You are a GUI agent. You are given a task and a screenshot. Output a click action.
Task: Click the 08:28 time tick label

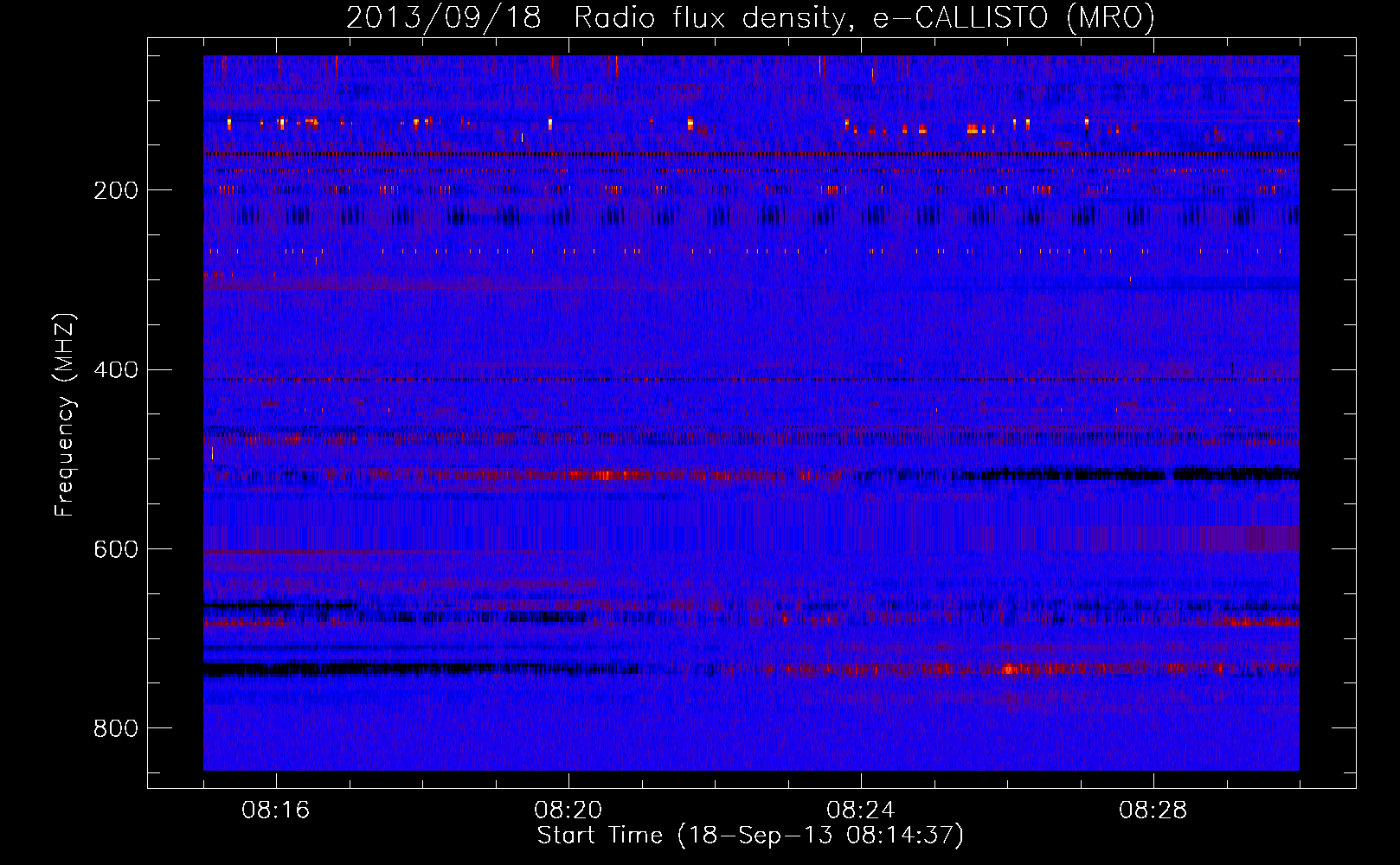pos(1153,811)
